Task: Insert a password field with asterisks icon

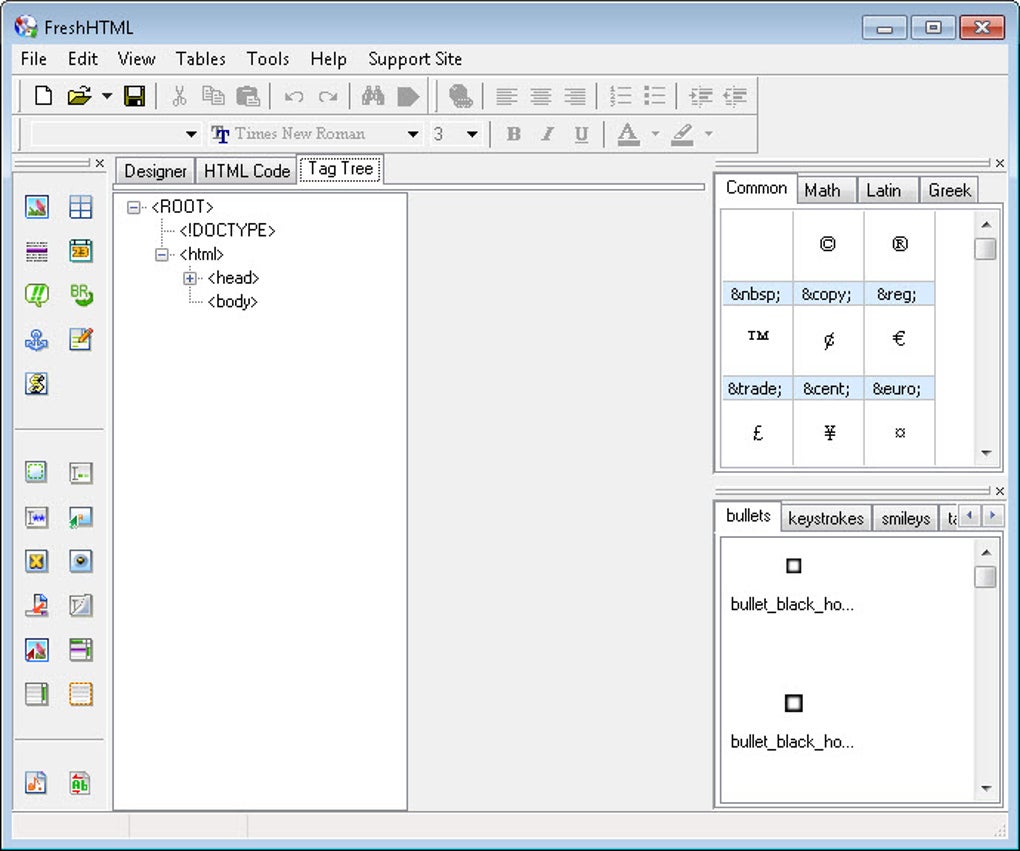Action: [x=36, y=517]
